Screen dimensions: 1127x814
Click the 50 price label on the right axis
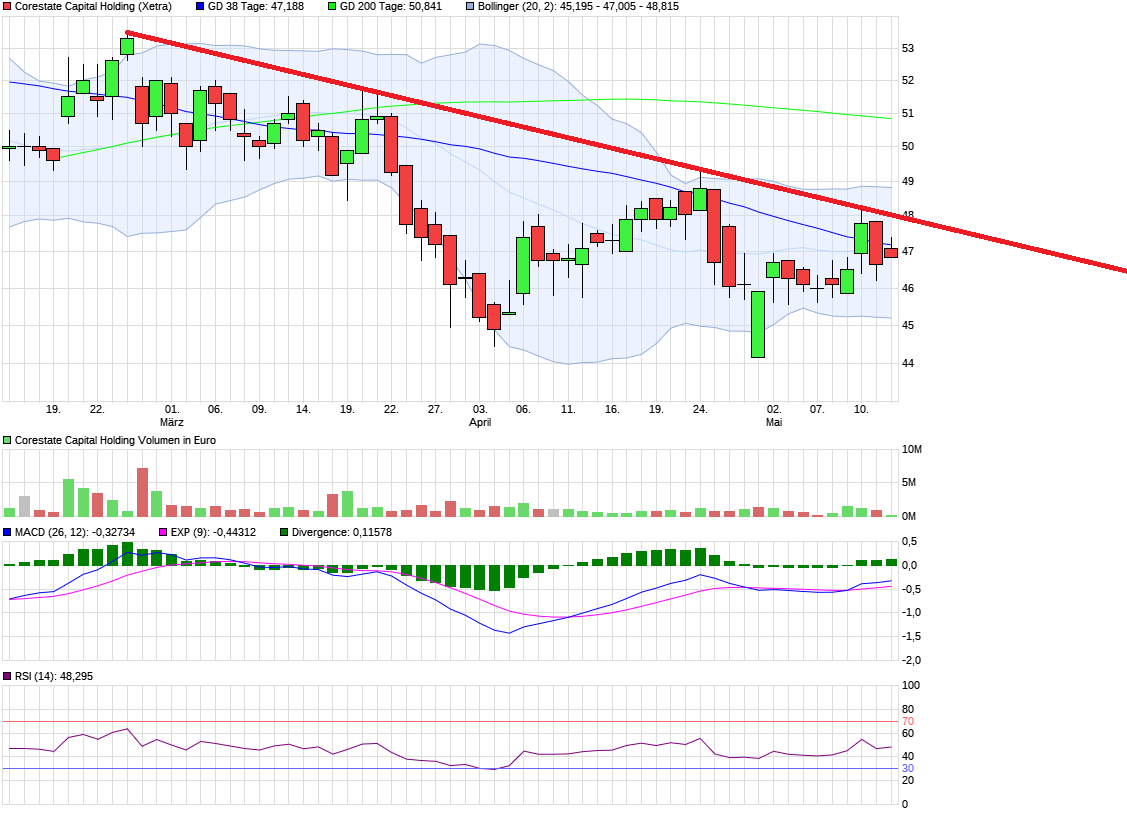[909, 145]
